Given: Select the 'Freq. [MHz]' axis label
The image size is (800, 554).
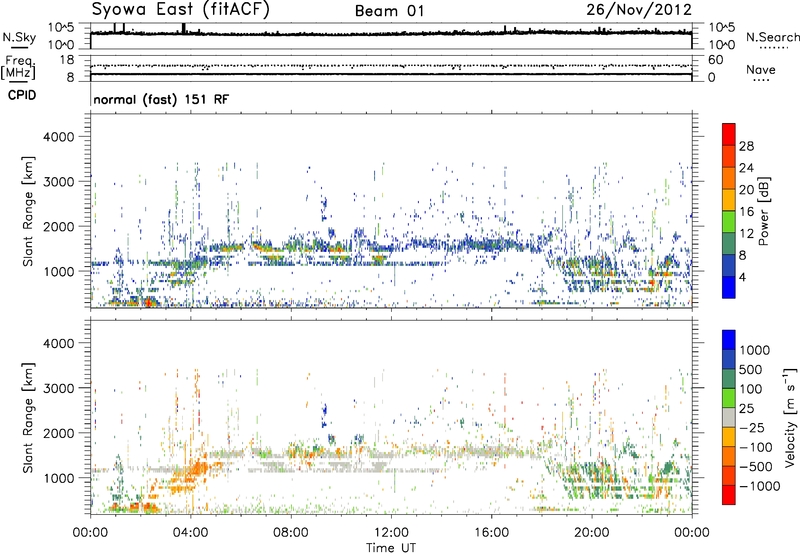Looking at the screenshot, I should tap(18, 68).
